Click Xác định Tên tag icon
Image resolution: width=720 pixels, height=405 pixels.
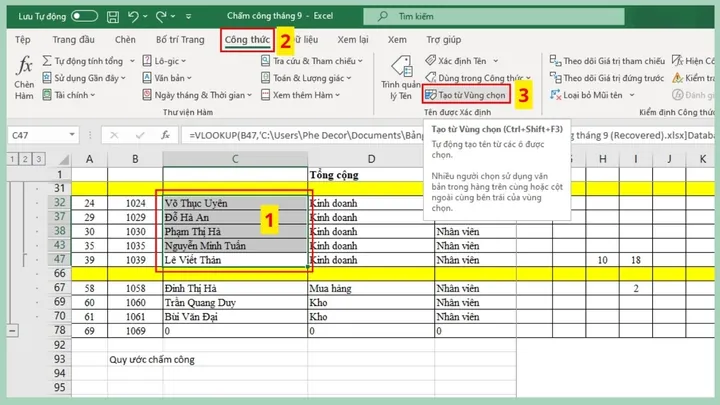(x=430, y=61)
